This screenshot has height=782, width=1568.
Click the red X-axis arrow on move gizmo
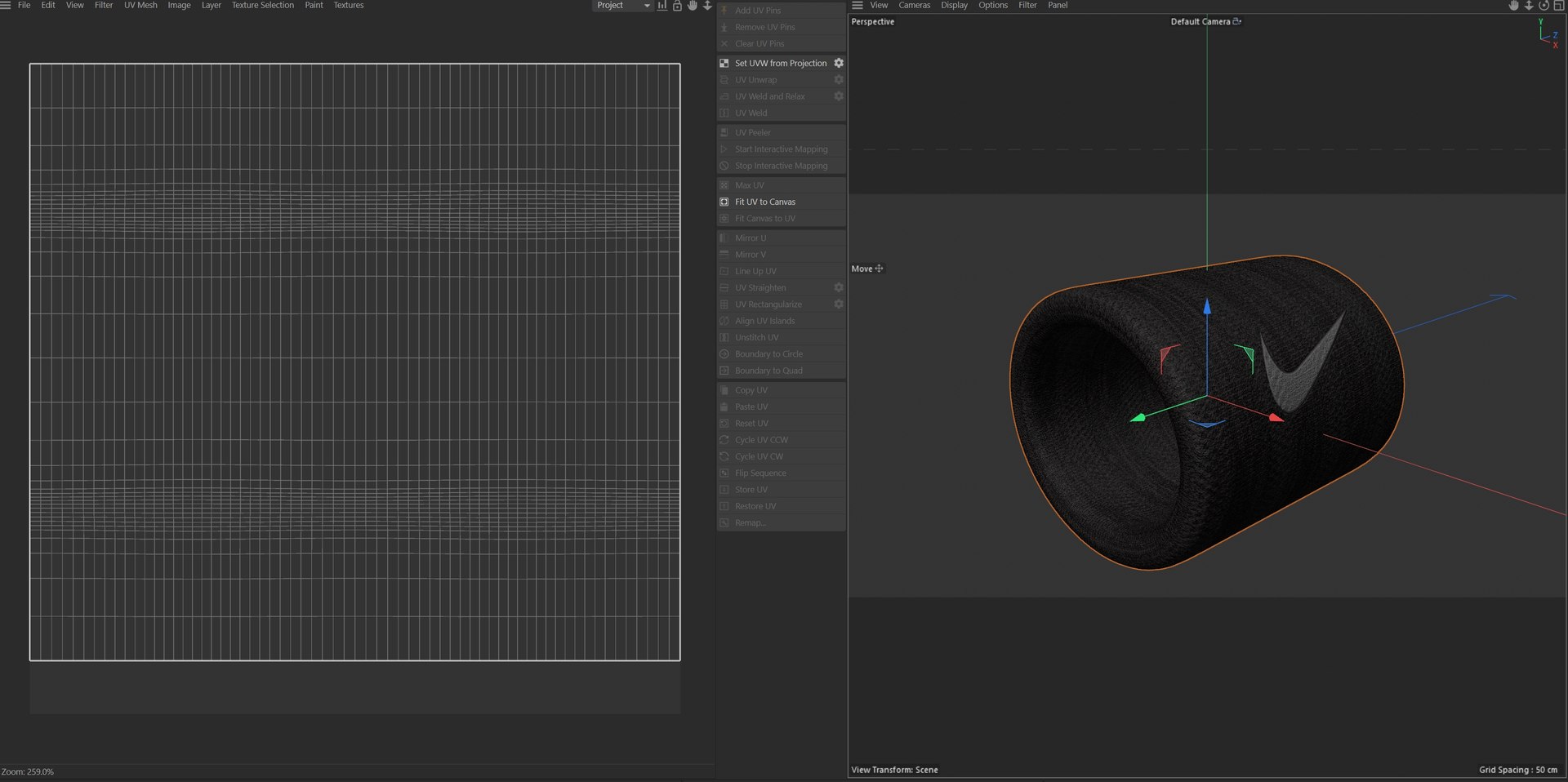point(1276,417)
